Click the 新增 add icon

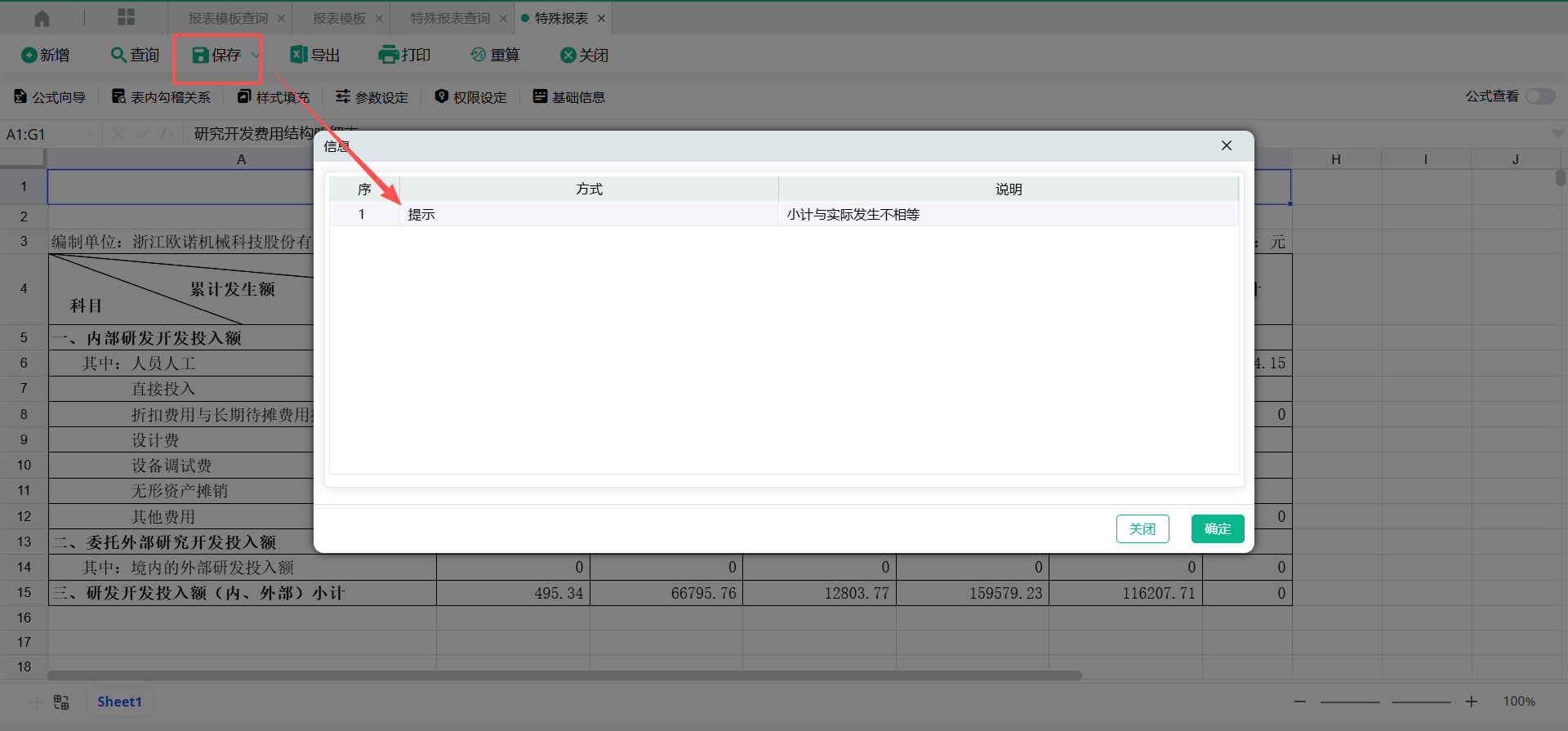[x=29, y=56]
